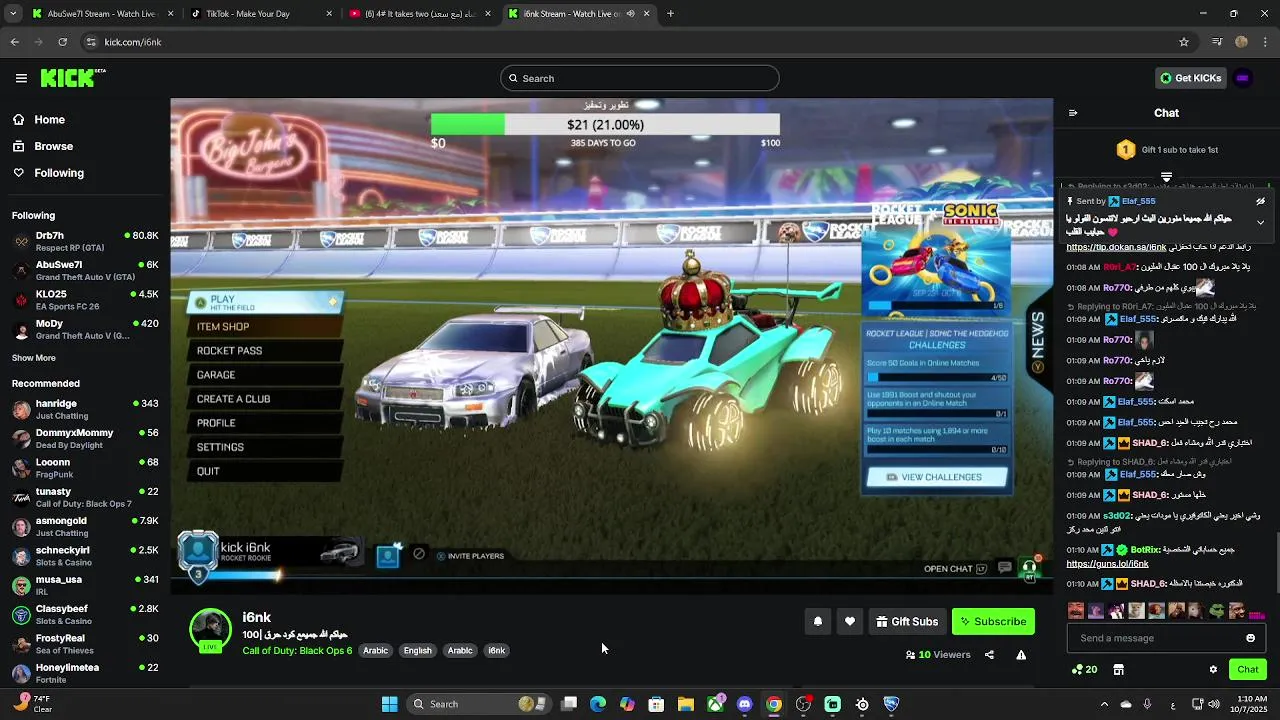Click the Subscribe button
The height and width of the screenshot is (720, 1280).
click(x=993, y=622)
